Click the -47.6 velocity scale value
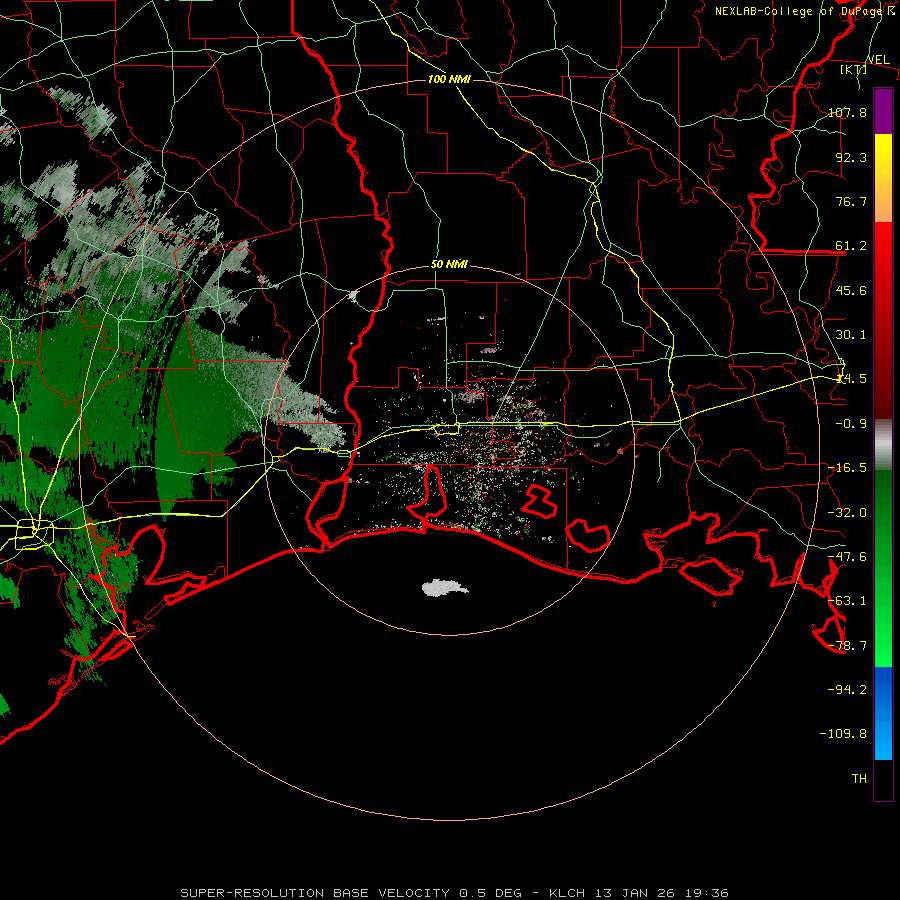This screenshot has height=900, width=900. click(x=847, y=557)
